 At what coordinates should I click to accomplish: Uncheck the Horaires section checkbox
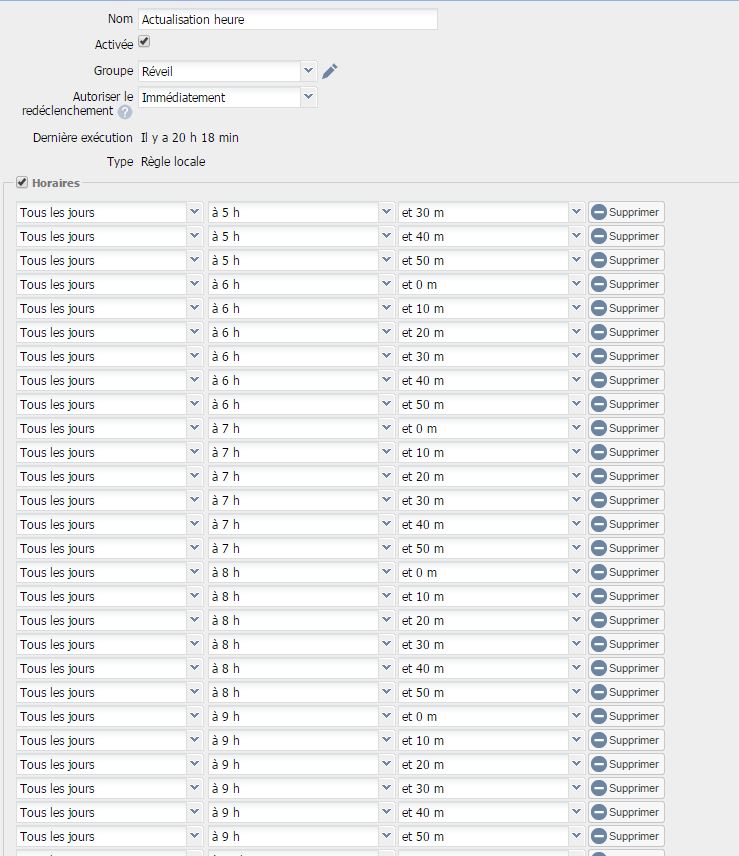tap(22, 183)
